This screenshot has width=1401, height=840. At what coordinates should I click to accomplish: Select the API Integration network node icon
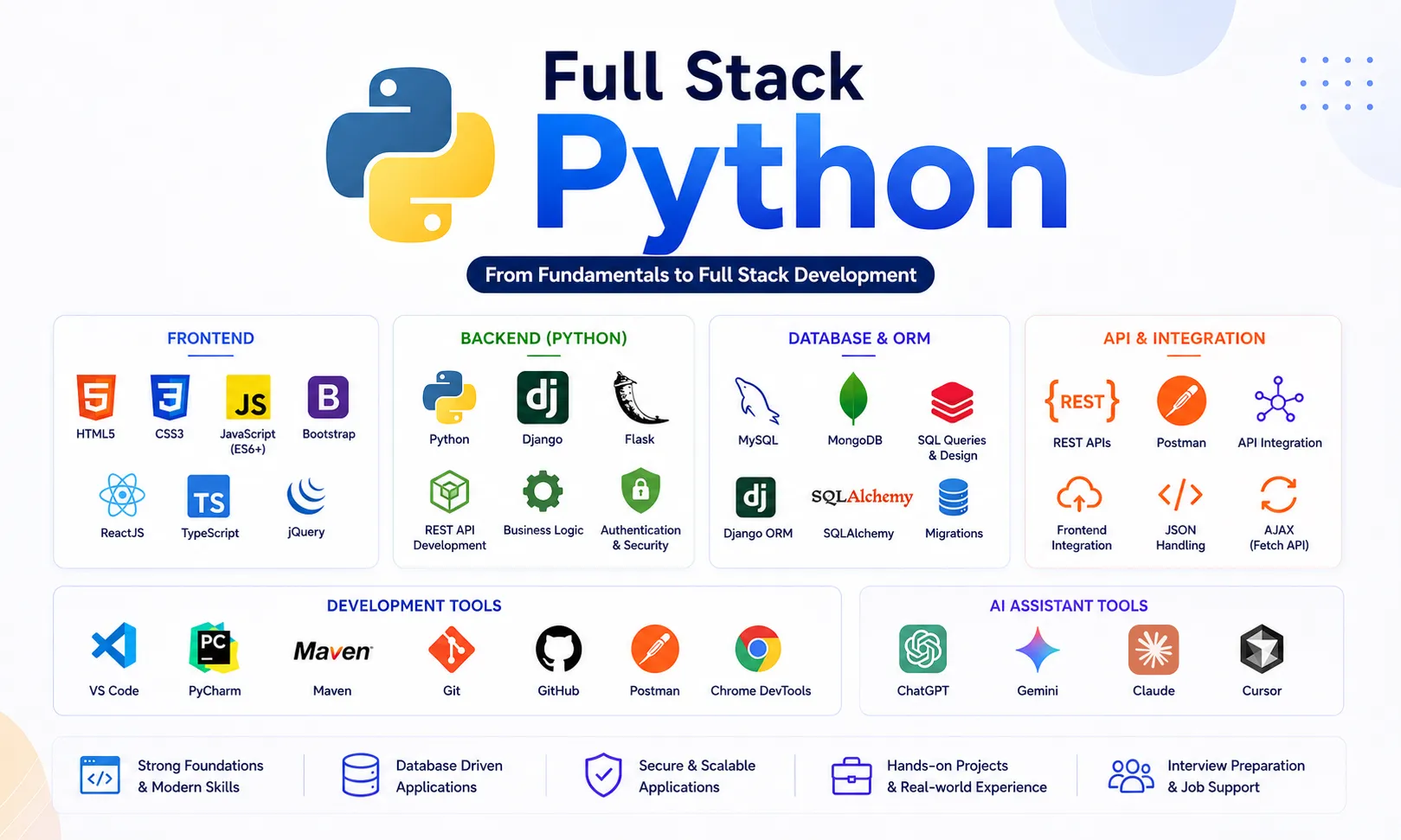(1279, 400)
